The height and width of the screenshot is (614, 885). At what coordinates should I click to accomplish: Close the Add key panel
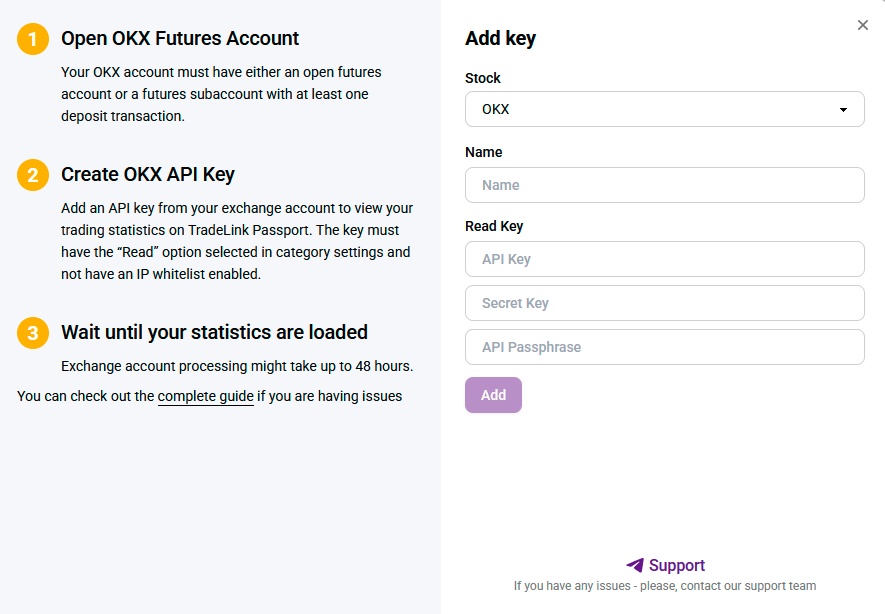(862, 25)
